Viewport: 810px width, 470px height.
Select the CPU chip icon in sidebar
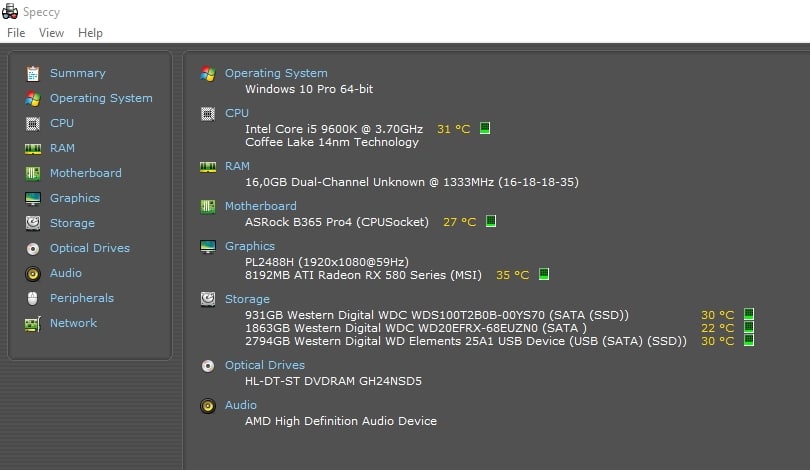pos(33,123)
